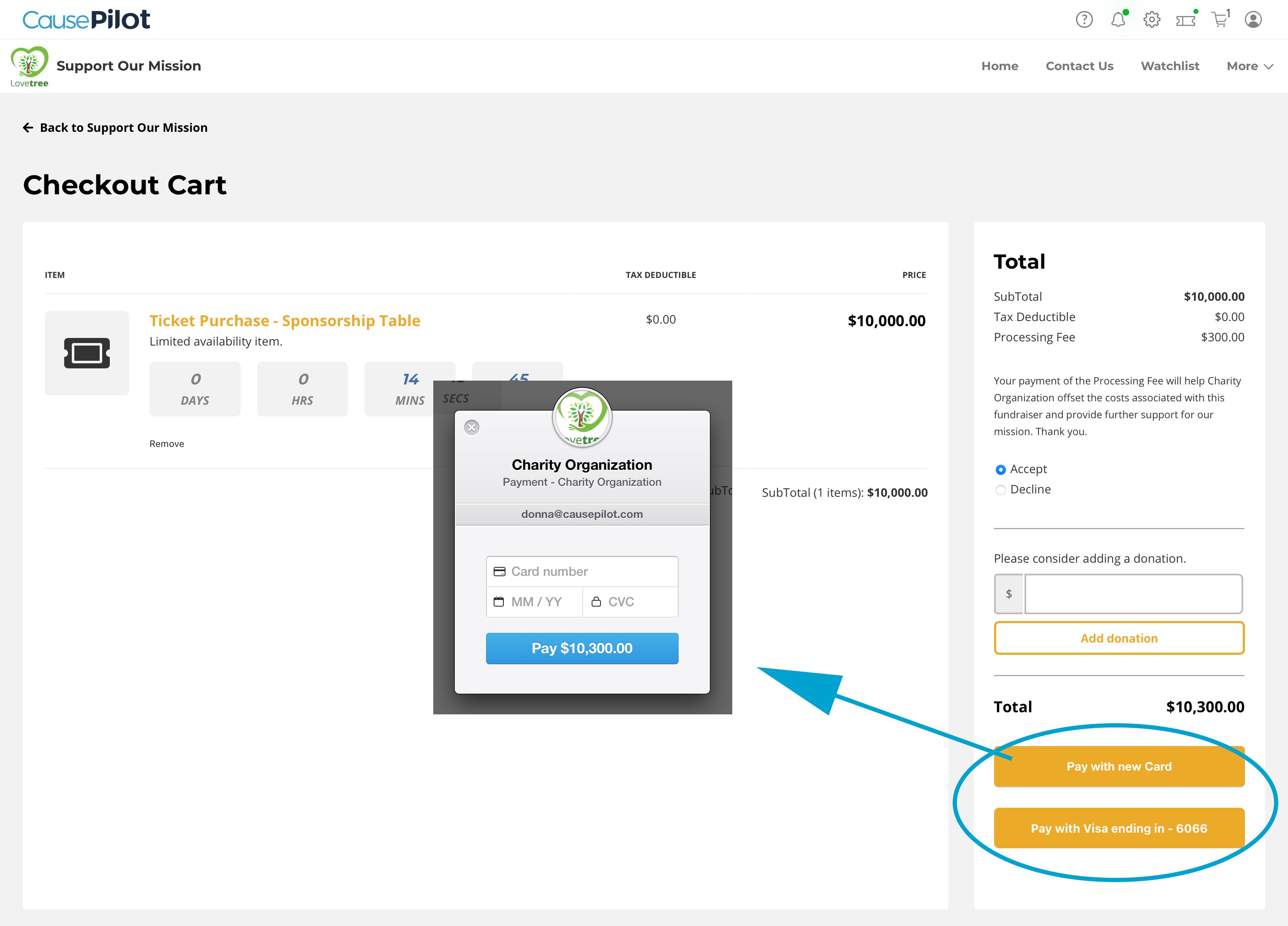Viewport: 1288px width, 926px height.
Task: Remove the Sponsorship Table ticket
Action: coord(166,444)
